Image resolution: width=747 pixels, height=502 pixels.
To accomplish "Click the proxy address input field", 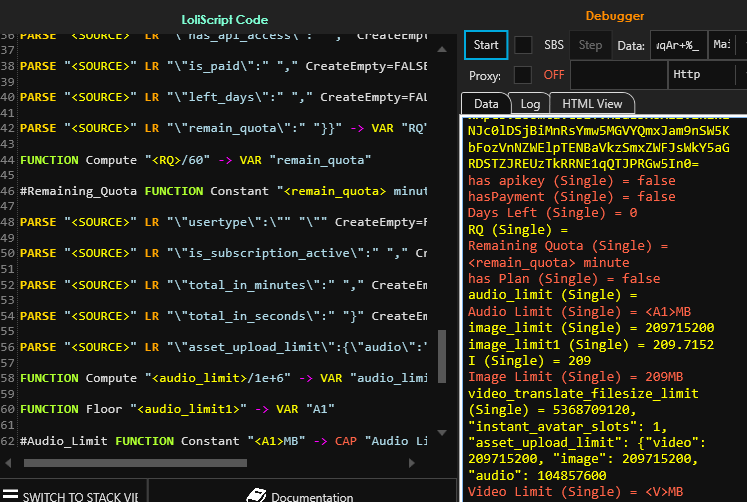I will (619, 75).
